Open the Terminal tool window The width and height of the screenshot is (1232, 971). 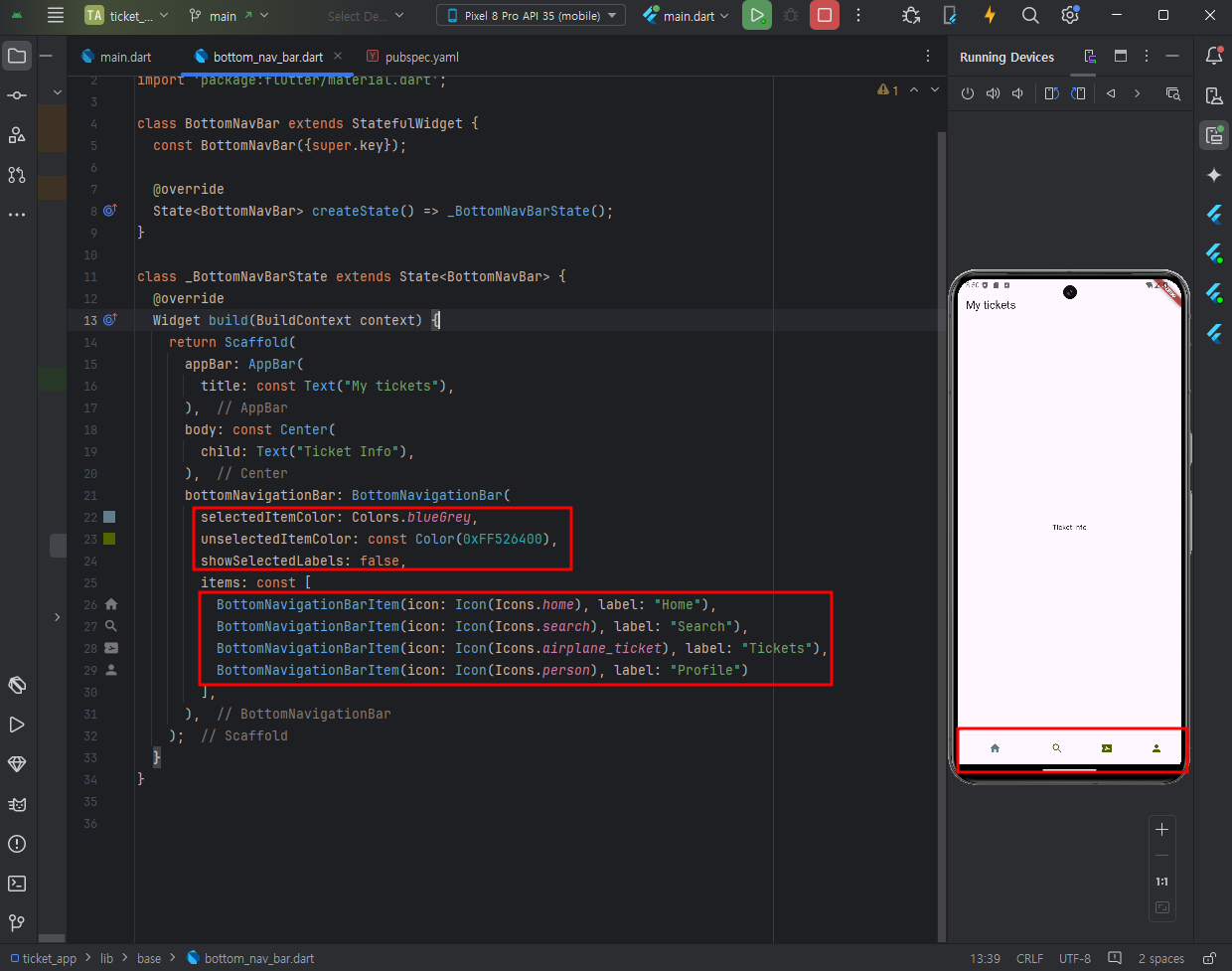pos(17,884)
